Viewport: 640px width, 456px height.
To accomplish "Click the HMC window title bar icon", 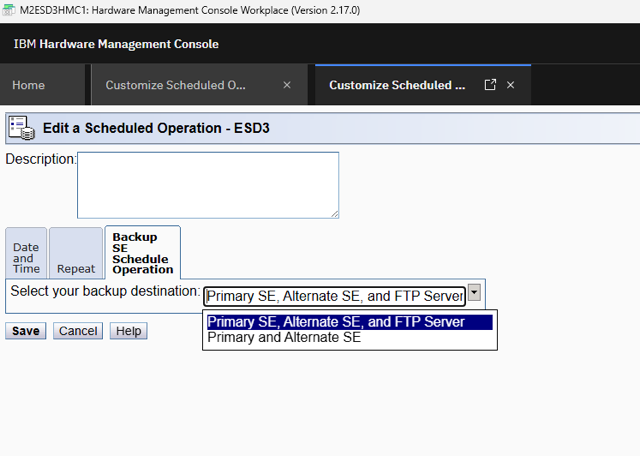I will click(x=9, y=10).
